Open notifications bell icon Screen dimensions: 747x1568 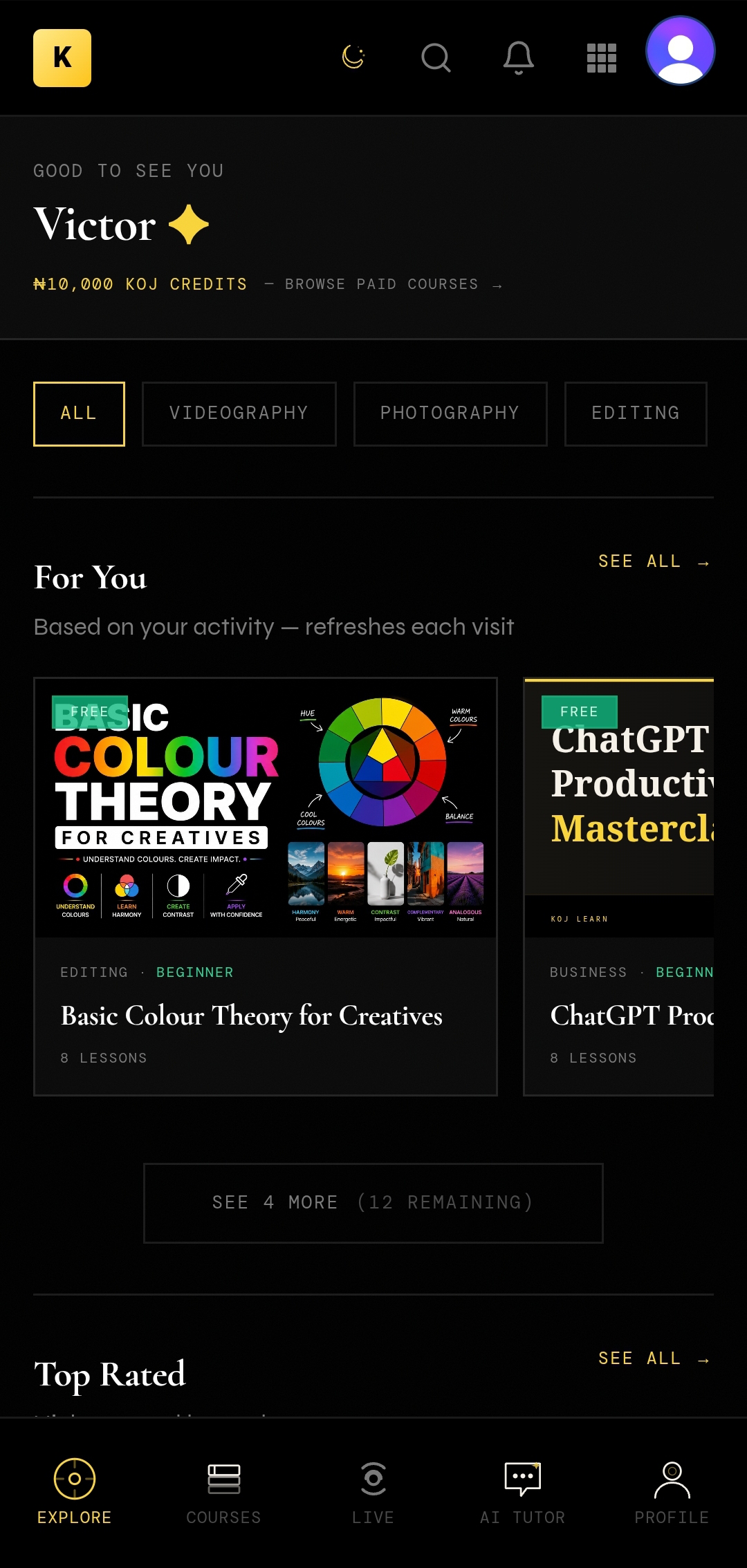tap(519, 58)
